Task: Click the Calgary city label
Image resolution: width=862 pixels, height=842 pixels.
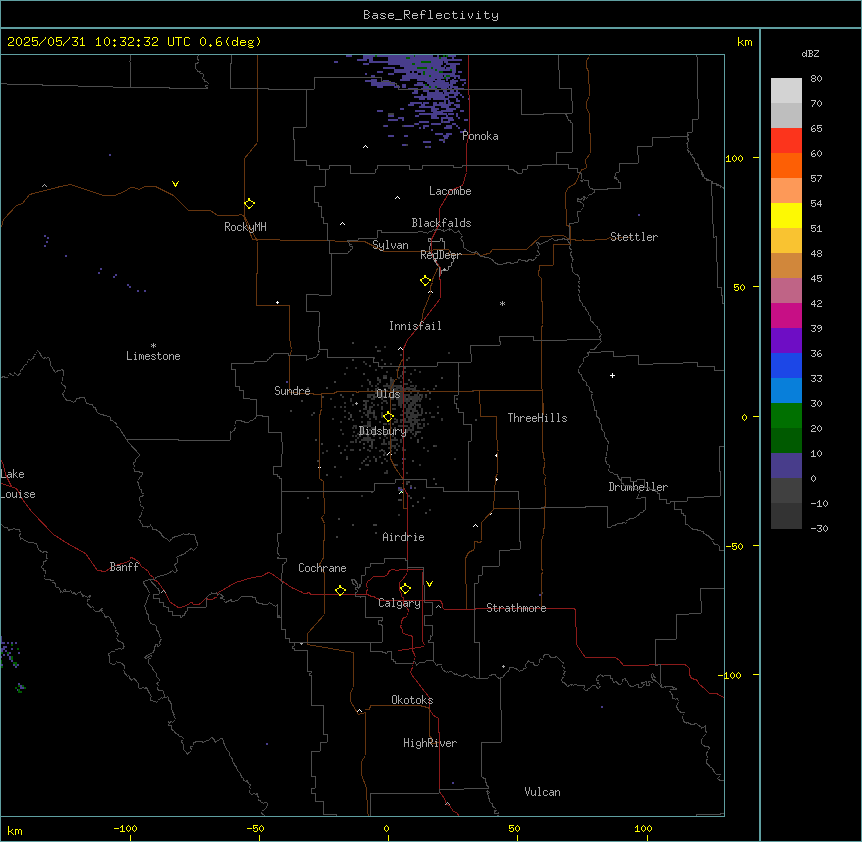Action: pyautogui.click(x=399, y=603)
